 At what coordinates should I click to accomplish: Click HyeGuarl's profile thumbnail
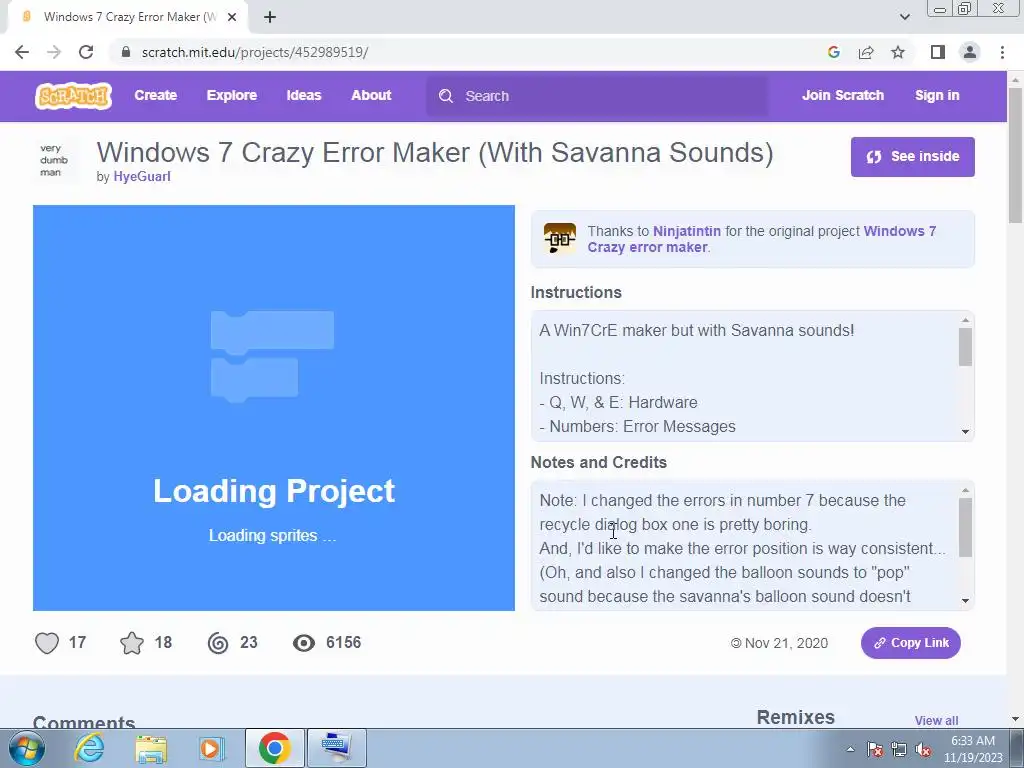coord(55,161)
